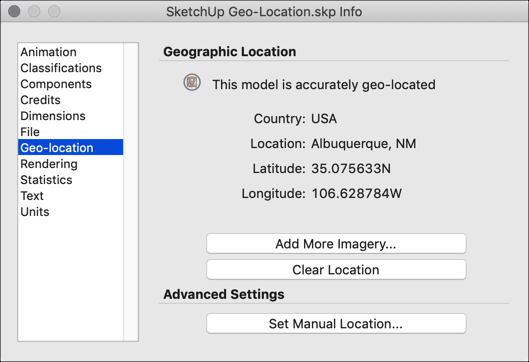Open the Units settings
The image size is (529, 362).
tap(71, 212)
